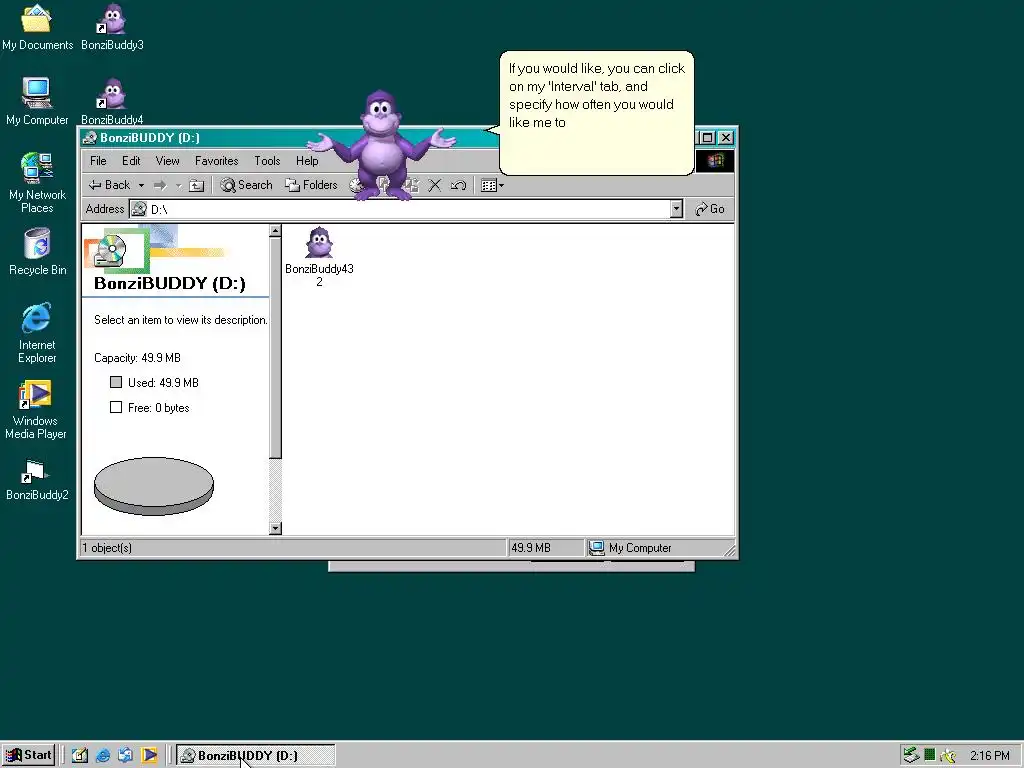Click the BonziBUDDY (D:) heading in the left pane

click(x=170, y=283)
